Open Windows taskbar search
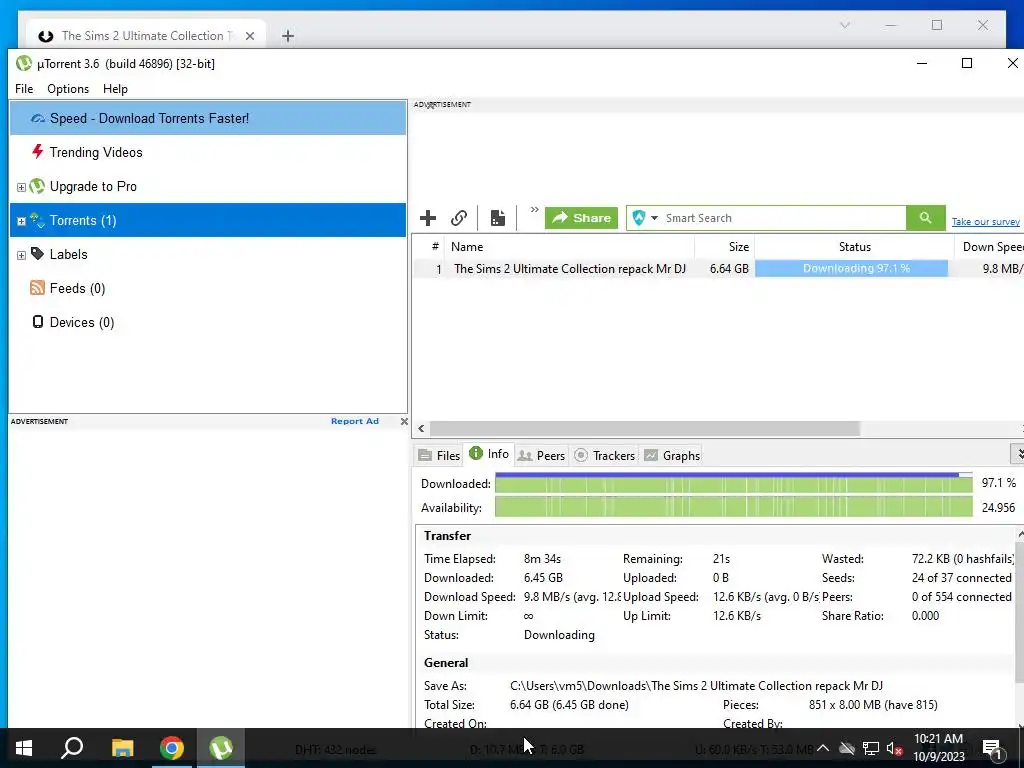Image resolution: width=1024 pixels, height=768 pixels. click(72, 748)
